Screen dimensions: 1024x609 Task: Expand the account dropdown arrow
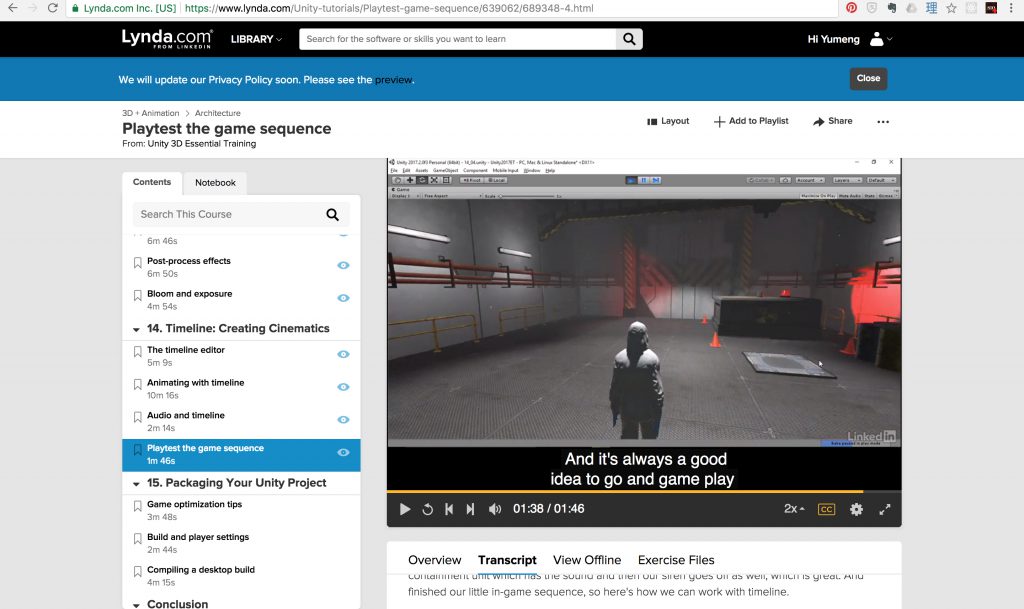(889, 39)
